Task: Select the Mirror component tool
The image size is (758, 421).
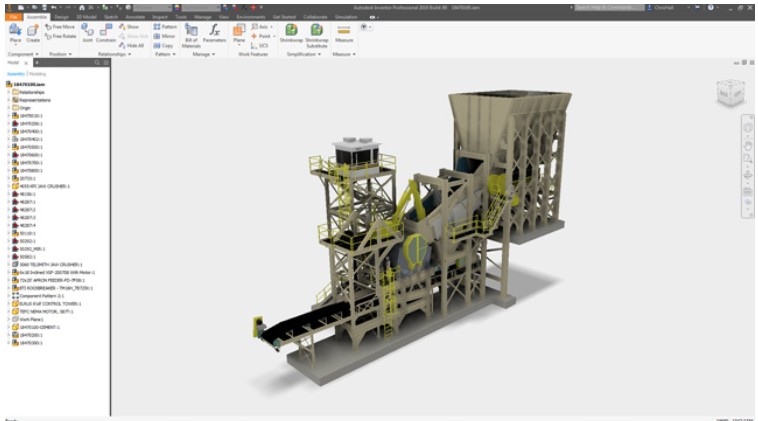Action: 164,36
